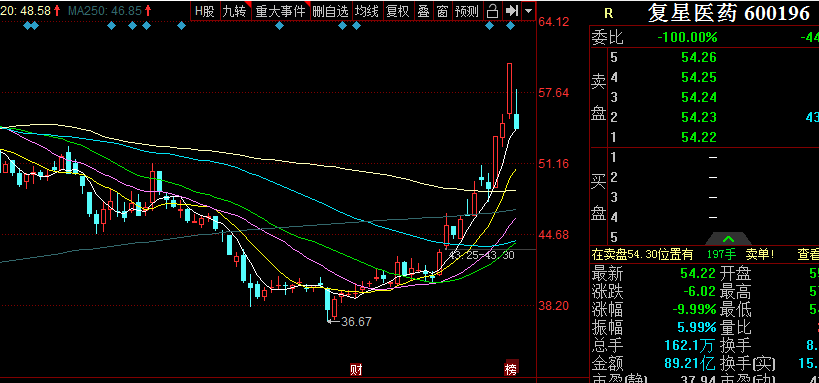
Task: Click the 36.67 low price label
Action: coord(356,322)
